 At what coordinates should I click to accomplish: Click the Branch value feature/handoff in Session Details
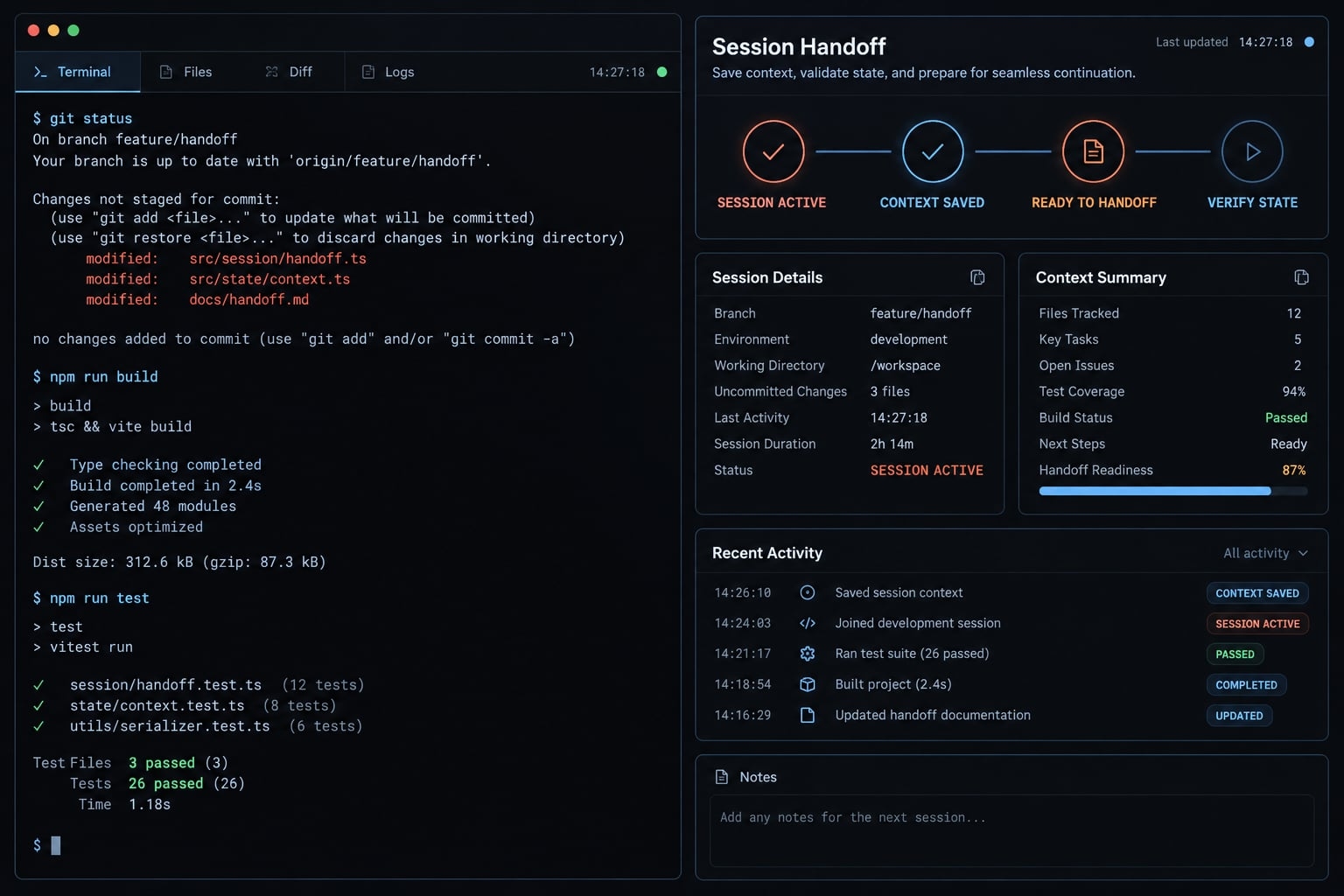920,313
